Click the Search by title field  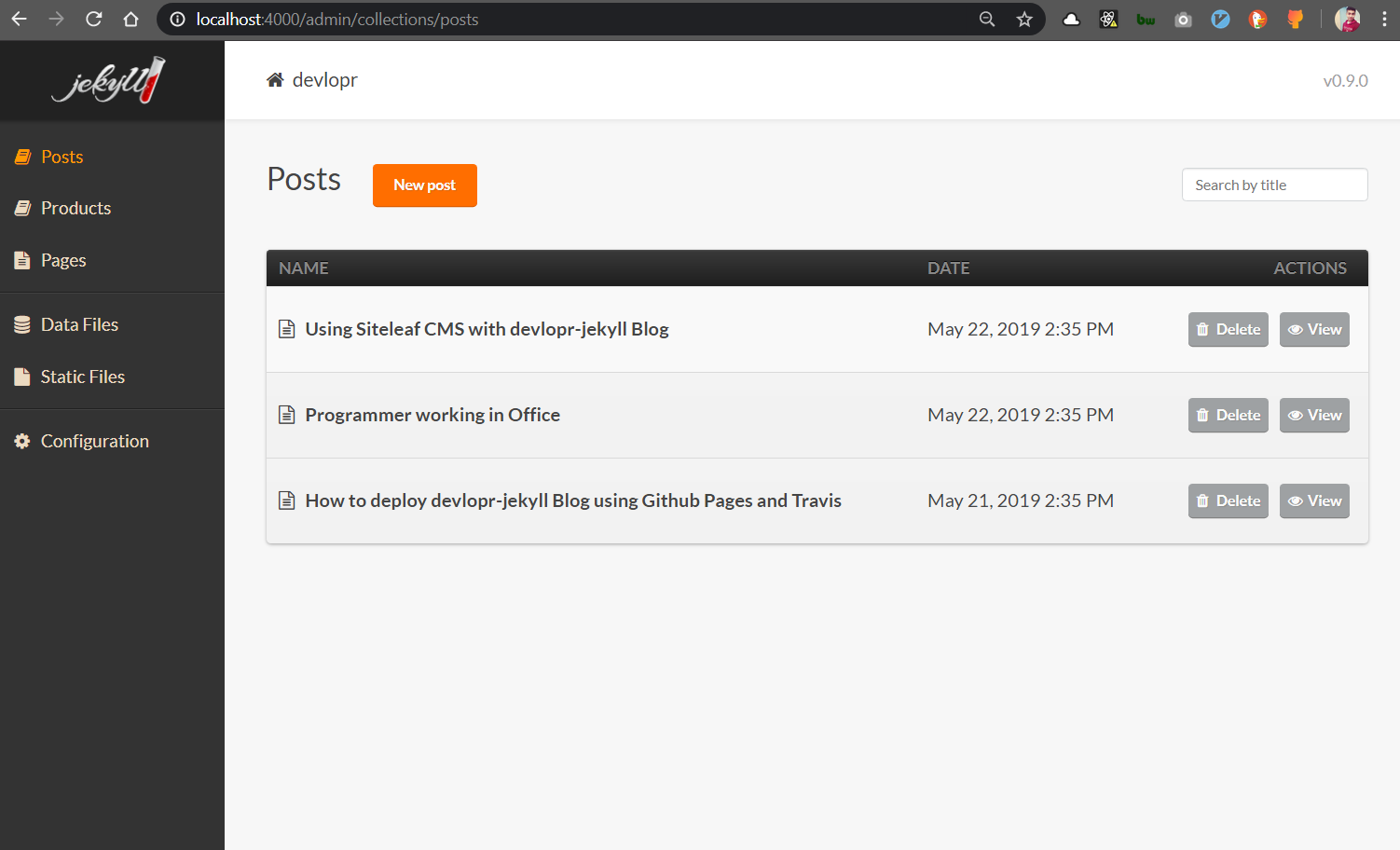click(1274, 185)
